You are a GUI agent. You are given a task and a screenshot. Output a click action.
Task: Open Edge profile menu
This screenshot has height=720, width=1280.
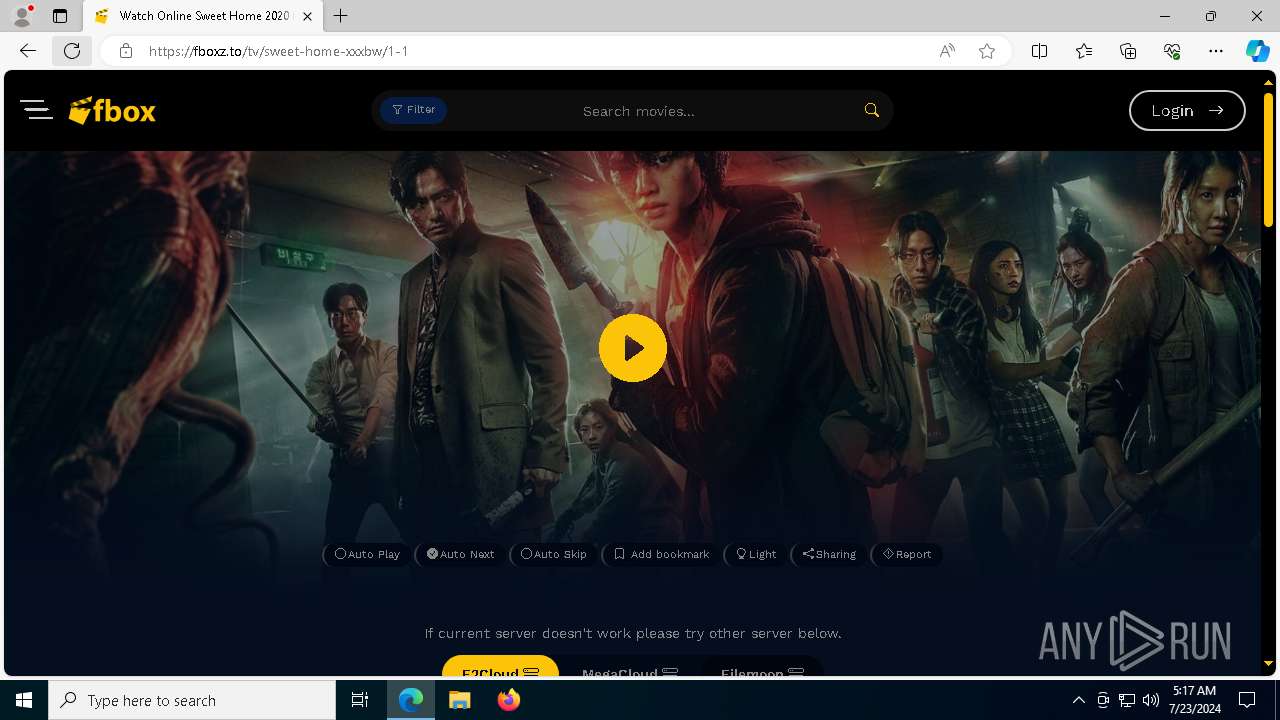22,16
